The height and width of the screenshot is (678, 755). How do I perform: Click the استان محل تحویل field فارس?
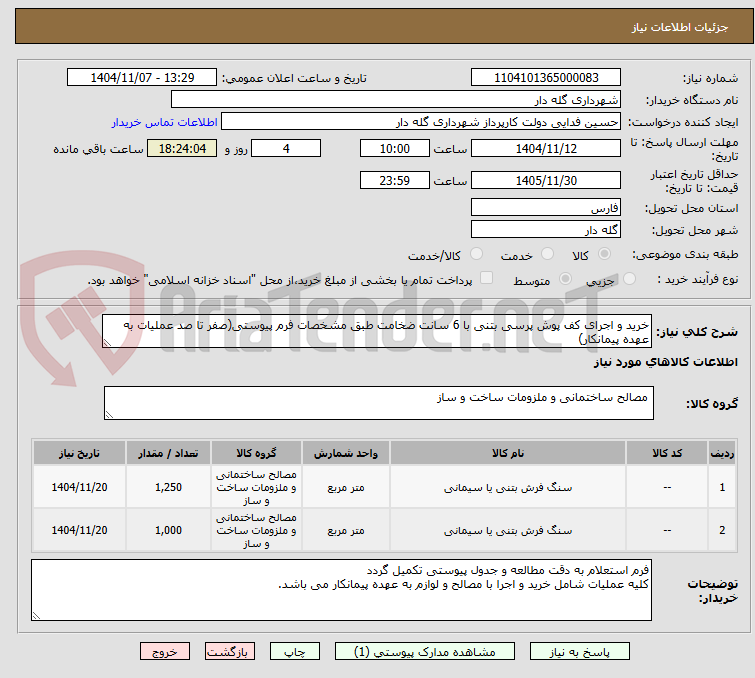[x=546, y=208]
